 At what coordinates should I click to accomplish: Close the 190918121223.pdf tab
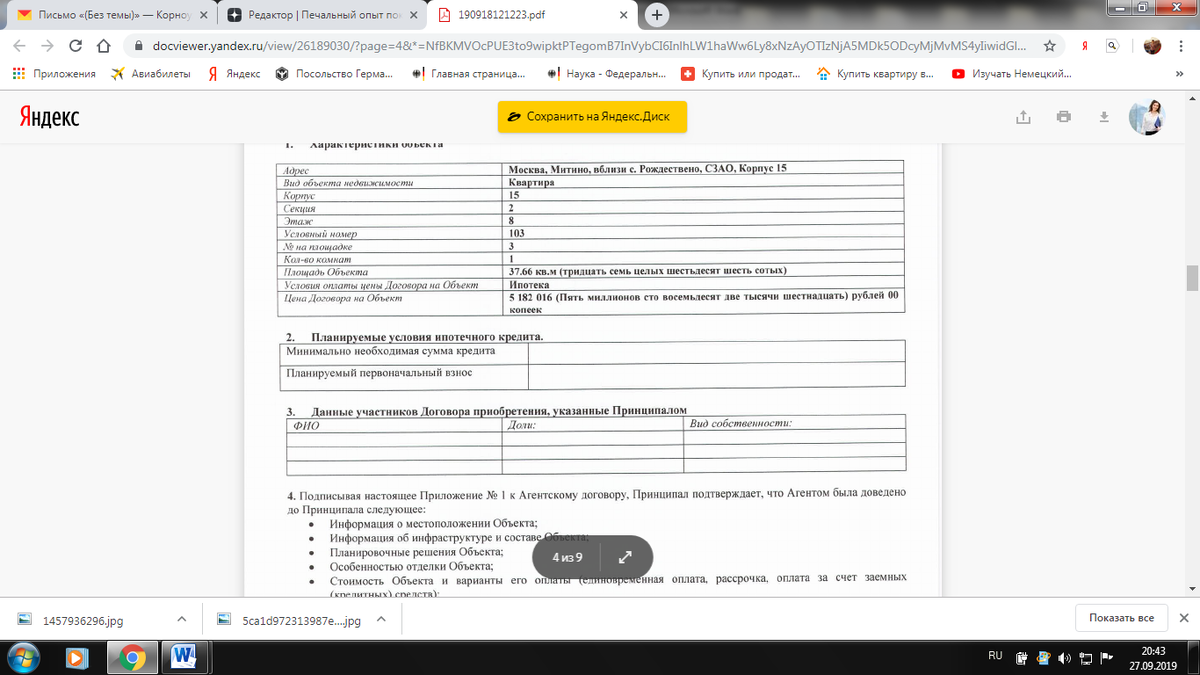623,16
